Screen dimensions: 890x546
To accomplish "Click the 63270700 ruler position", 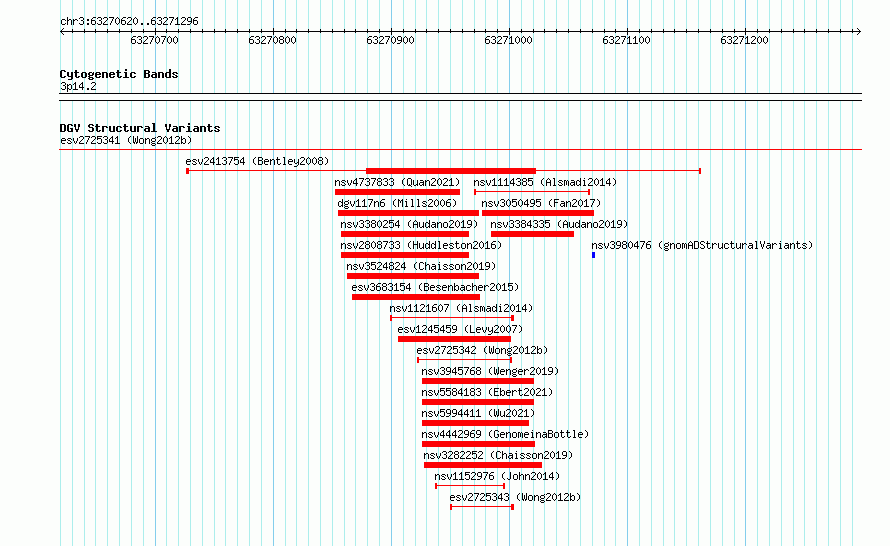I will 154,40.
